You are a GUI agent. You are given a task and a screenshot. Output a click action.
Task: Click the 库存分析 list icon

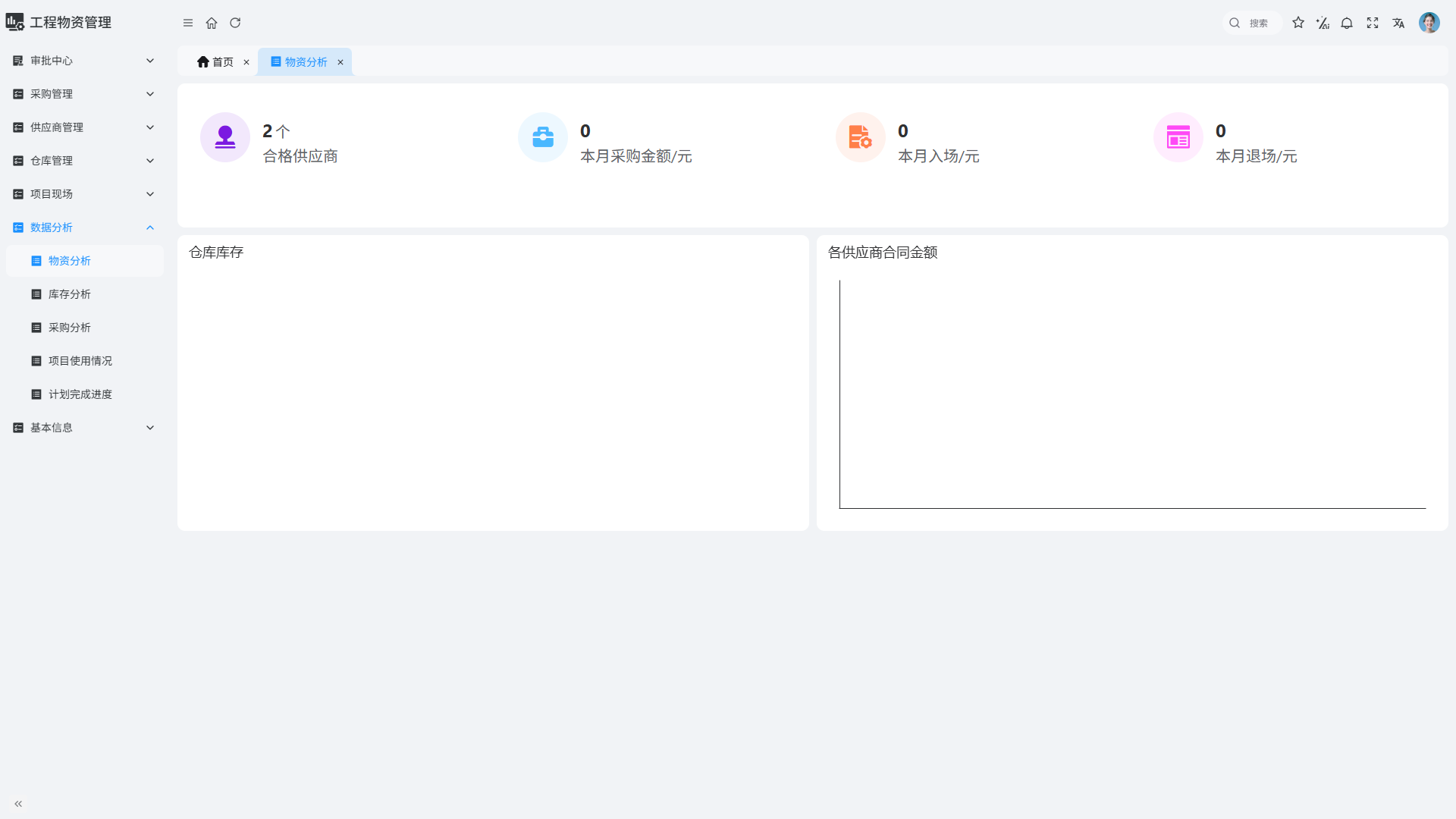click(x=36, y=294)
